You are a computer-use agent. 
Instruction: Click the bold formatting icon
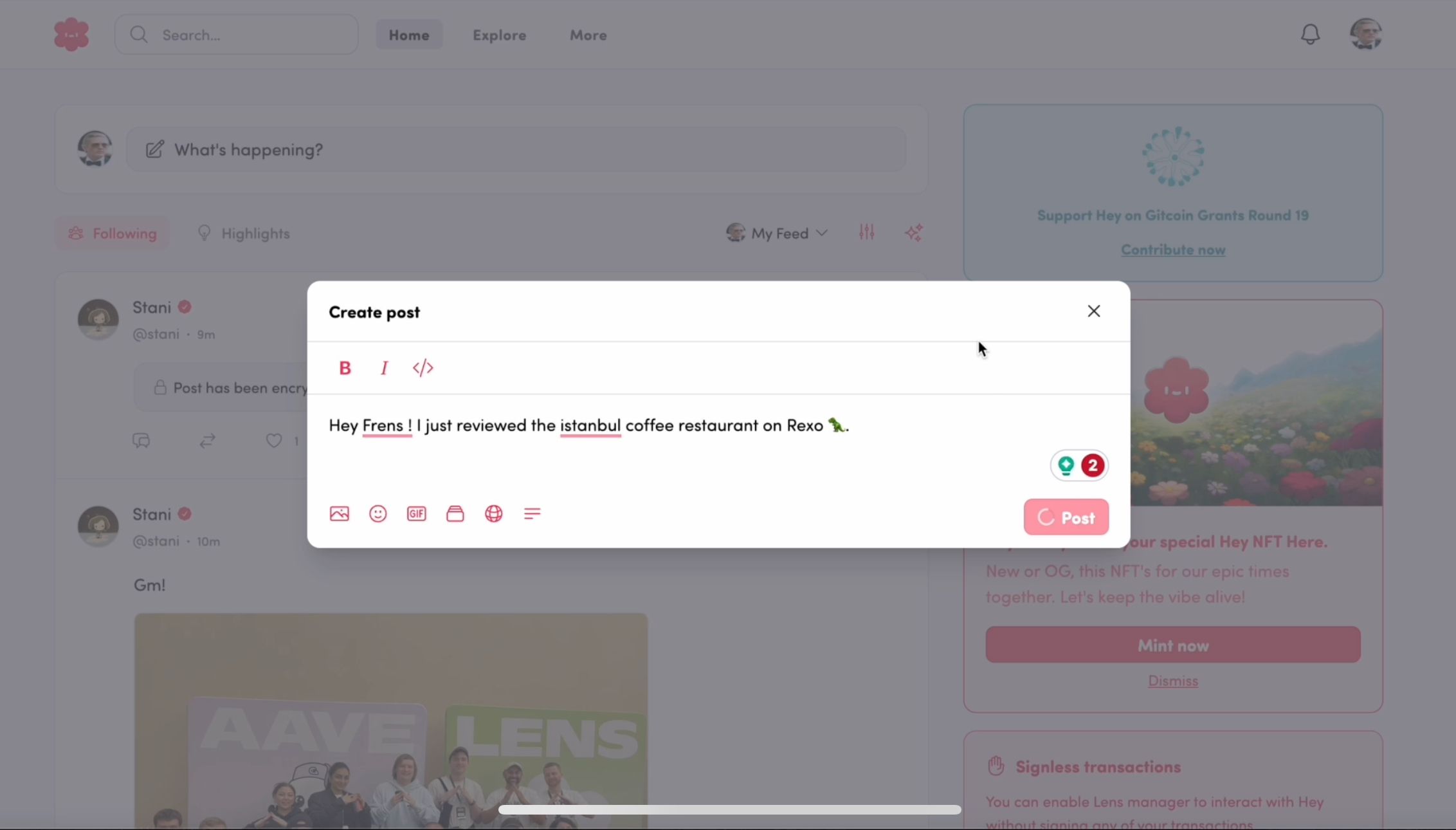(345, 367)
